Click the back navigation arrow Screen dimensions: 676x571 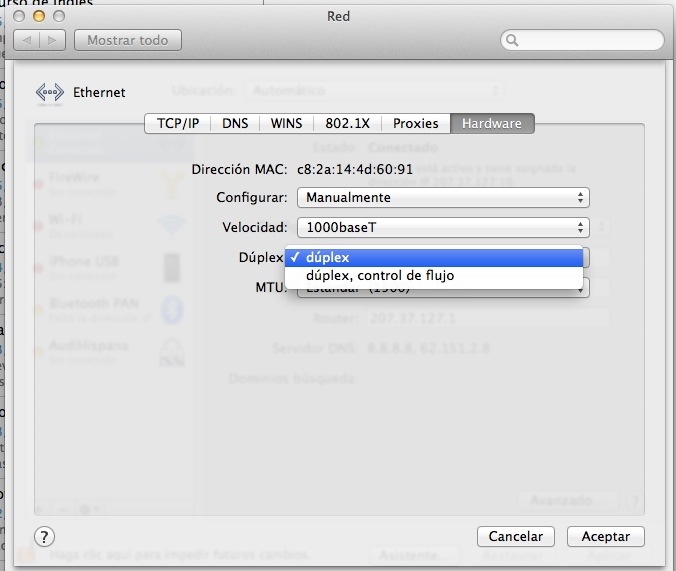pyautogui.click(x=27, y=41)
